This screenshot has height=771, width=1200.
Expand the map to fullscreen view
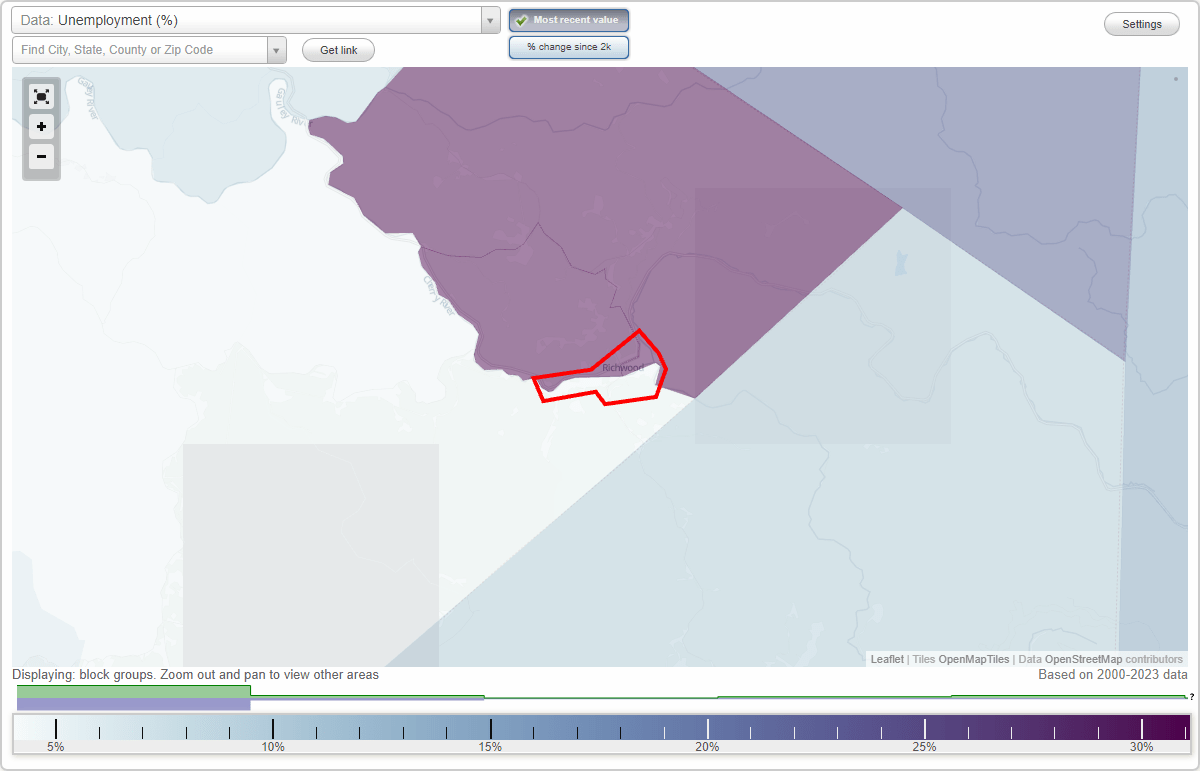coord(41,96)
